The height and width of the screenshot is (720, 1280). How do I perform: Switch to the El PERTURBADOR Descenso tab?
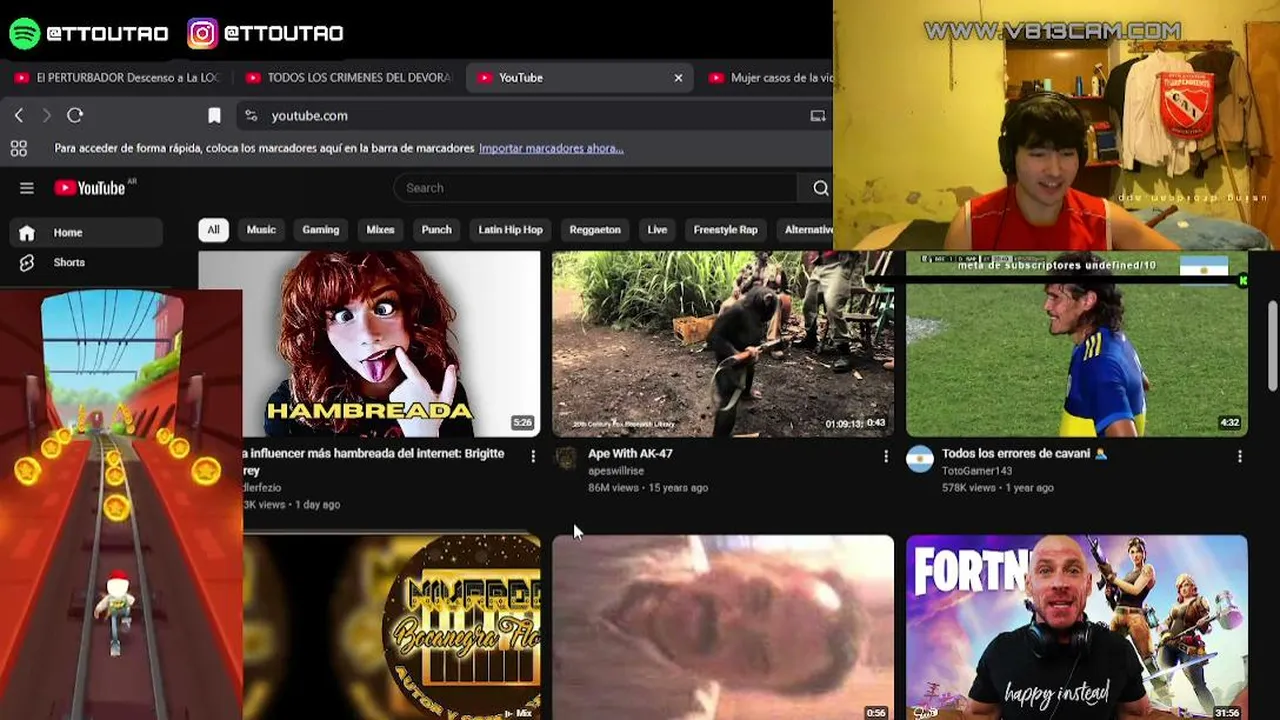[x=117, y=78]
